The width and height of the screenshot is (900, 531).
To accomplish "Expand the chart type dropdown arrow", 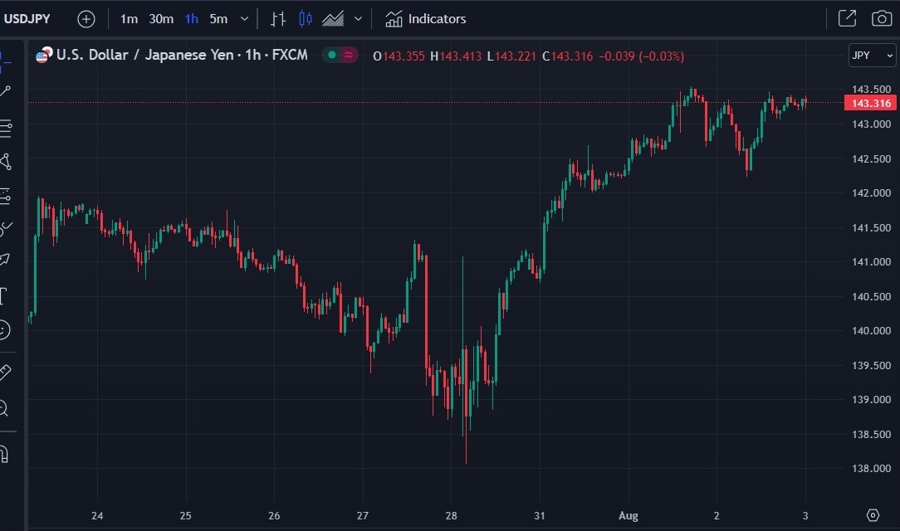I will click(x=358, y=19).
